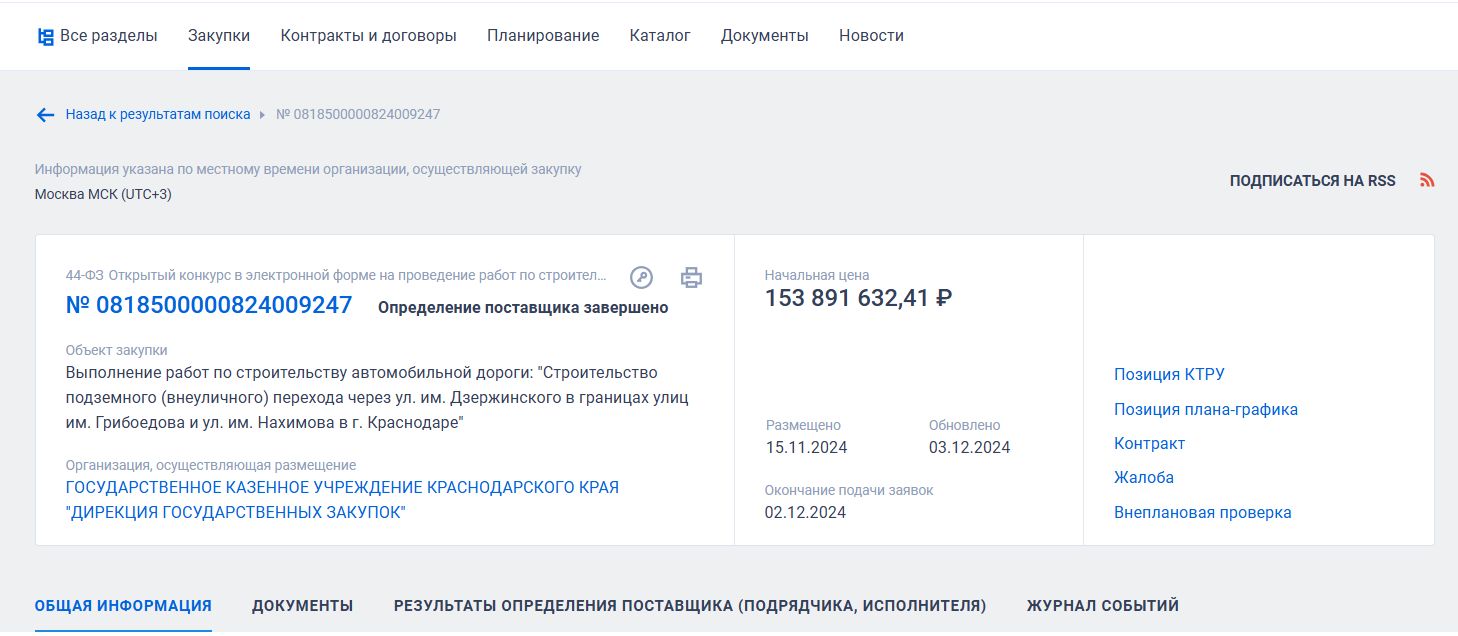This screenshot has width=1458, height=636.
Task: Click the Жалоба link
Action: [1144, 478]
